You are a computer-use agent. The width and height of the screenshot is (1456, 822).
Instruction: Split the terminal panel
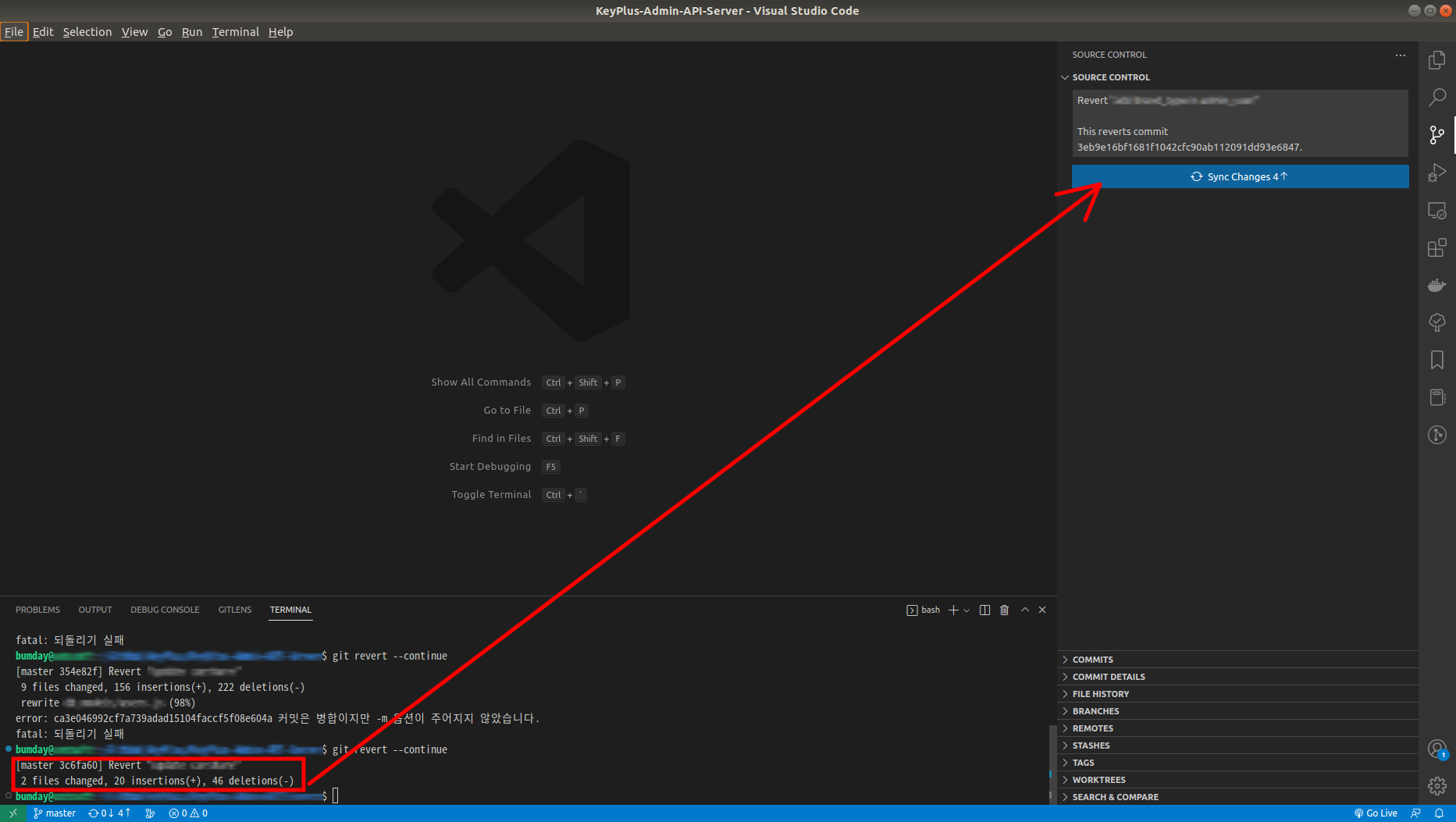pyautogui.click(x=984, y=610)
